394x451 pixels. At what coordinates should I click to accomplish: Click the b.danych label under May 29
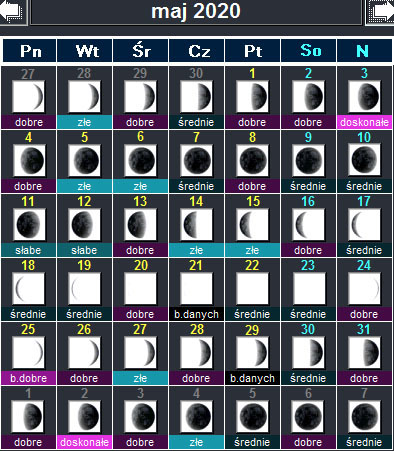(252, 378)
